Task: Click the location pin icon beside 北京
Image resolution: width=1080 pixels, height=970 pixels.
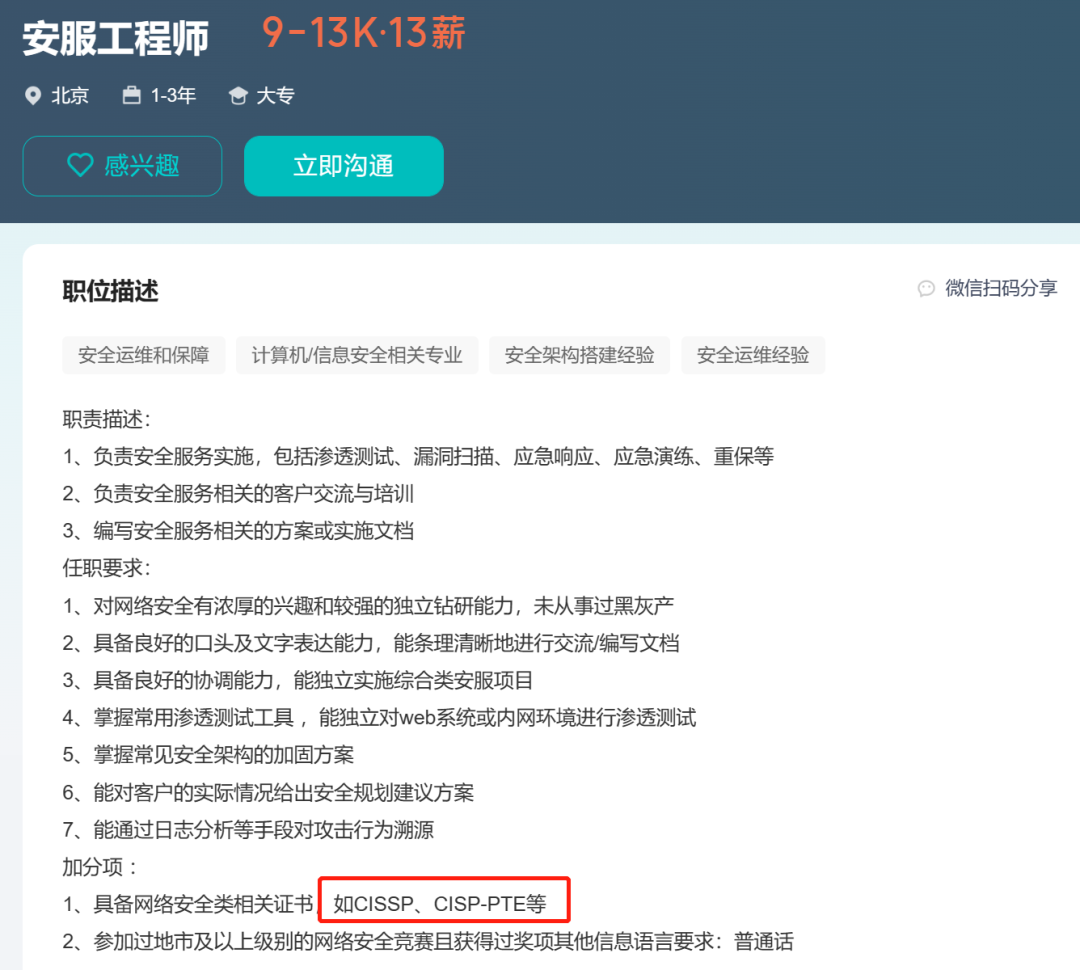Action: click(x=33, y=96)
